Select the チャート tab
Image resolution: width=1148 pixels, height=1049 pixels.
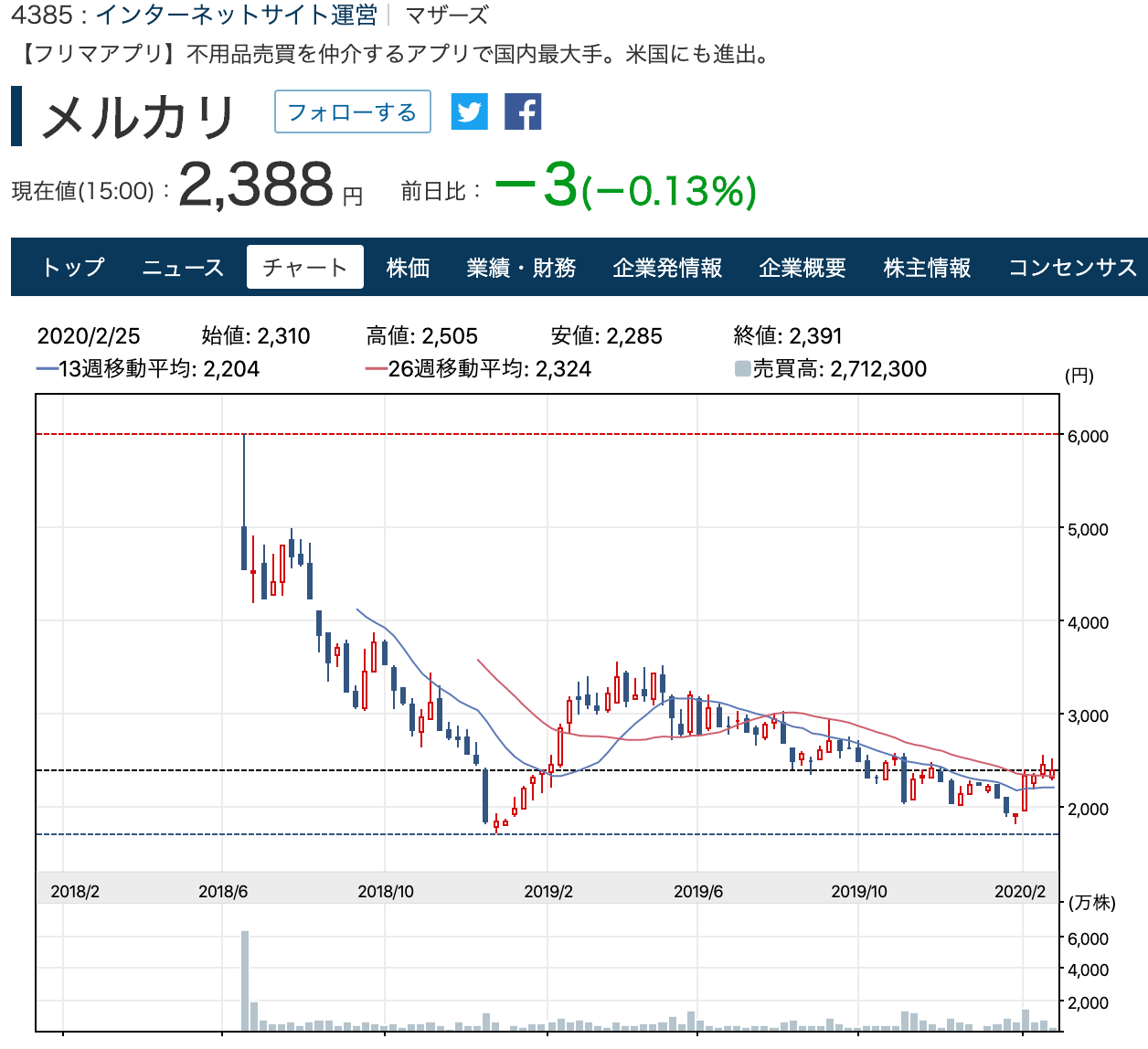click(305, 267)
